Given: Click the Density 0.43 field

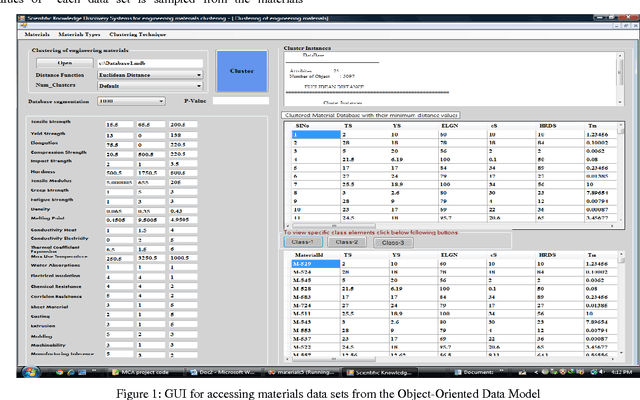Looking at the screenshot, I should (183, 211).
